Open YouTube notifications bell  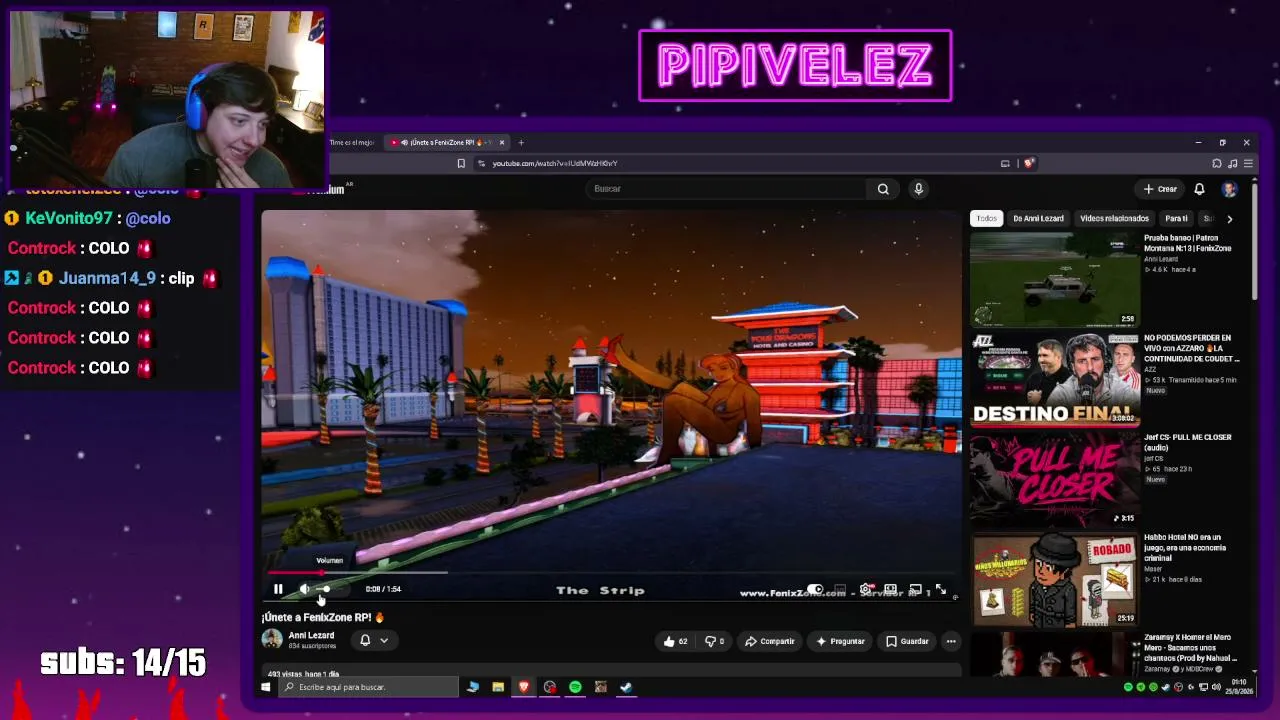coord(1199,189)
